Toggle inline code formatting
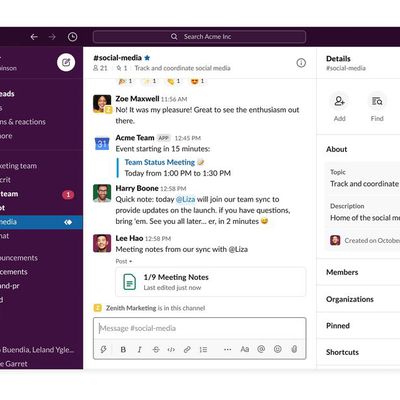The width and height of the screenshot is (400, 400). pyautogui.click(x=171, y=349)
